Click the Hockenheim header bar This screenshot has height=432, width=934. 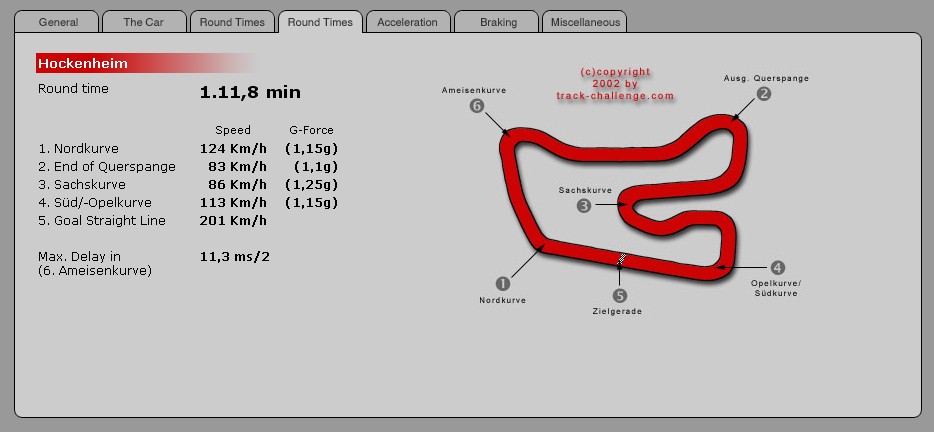tap(146, 63)
